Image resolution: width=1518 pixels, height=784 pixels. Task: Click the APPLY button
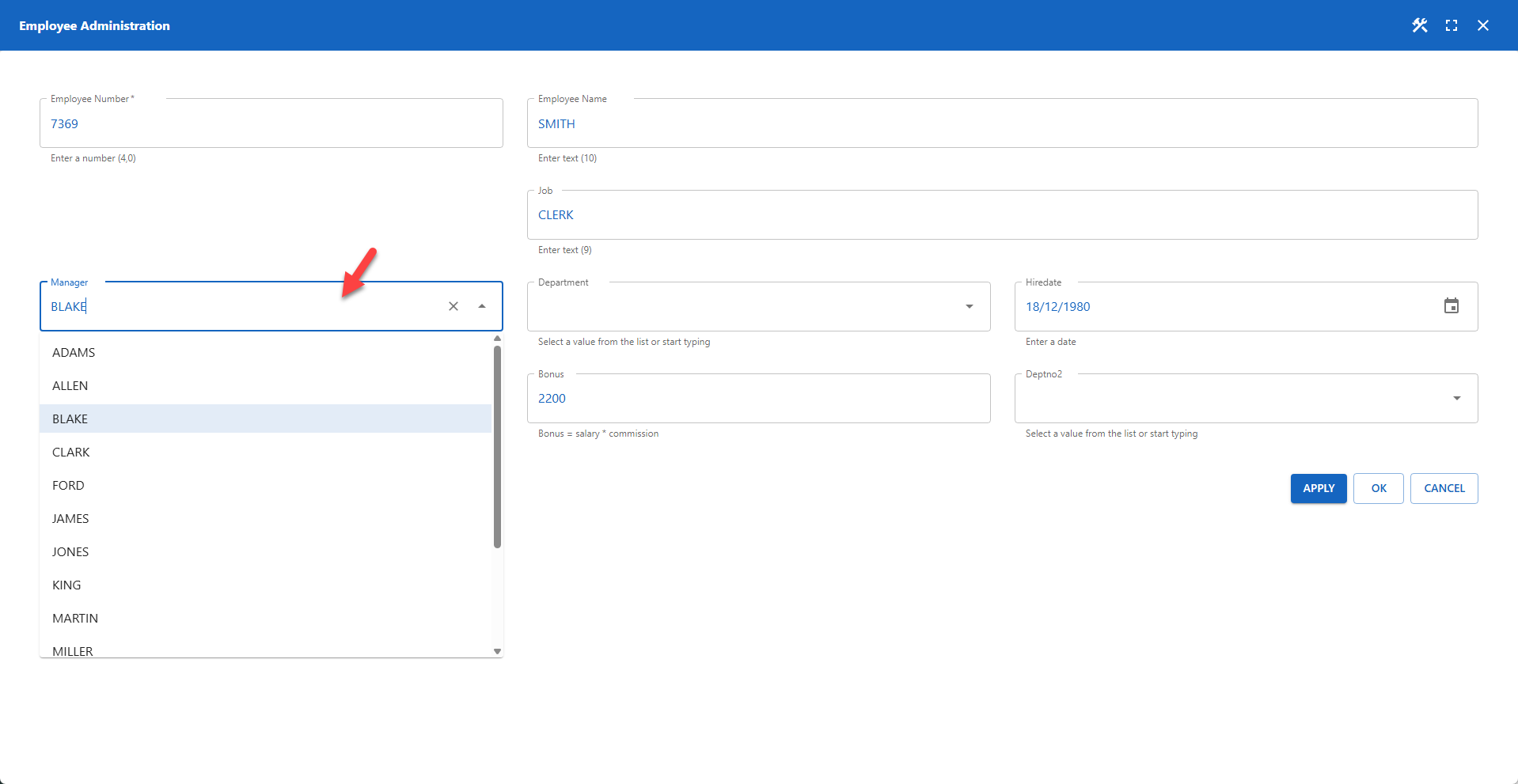tap(1318, 488)
